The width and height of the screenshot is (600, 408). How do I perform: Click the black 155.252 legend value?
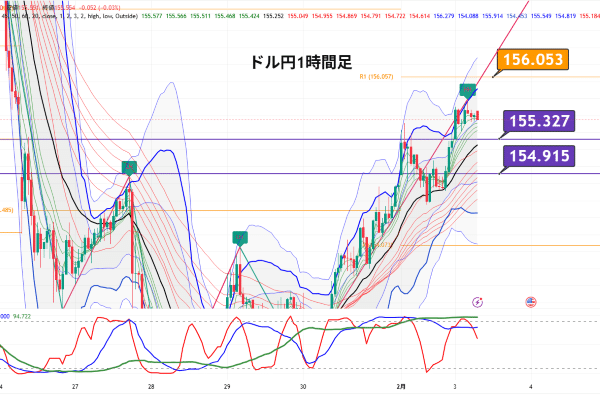pyautogui.click(x=273, y=16)
